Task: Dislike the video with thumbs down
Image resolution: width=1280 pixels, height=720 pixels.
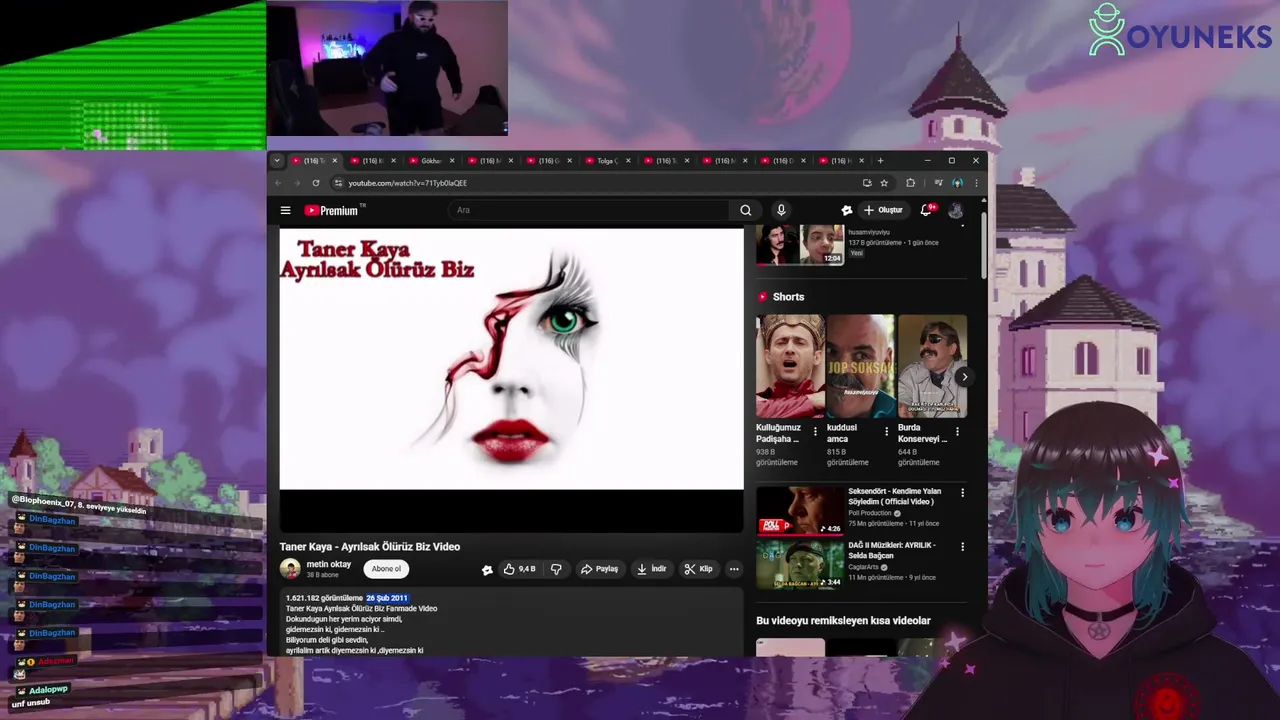Action: [556, 569]
